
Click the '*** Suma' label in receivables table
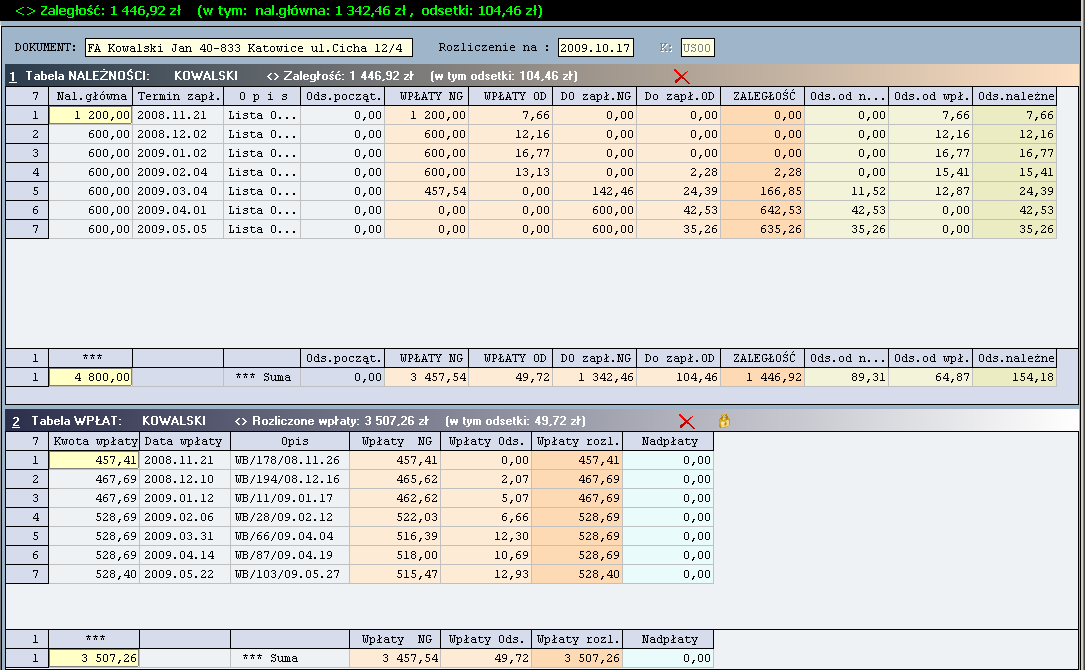[x=263, y=377]
